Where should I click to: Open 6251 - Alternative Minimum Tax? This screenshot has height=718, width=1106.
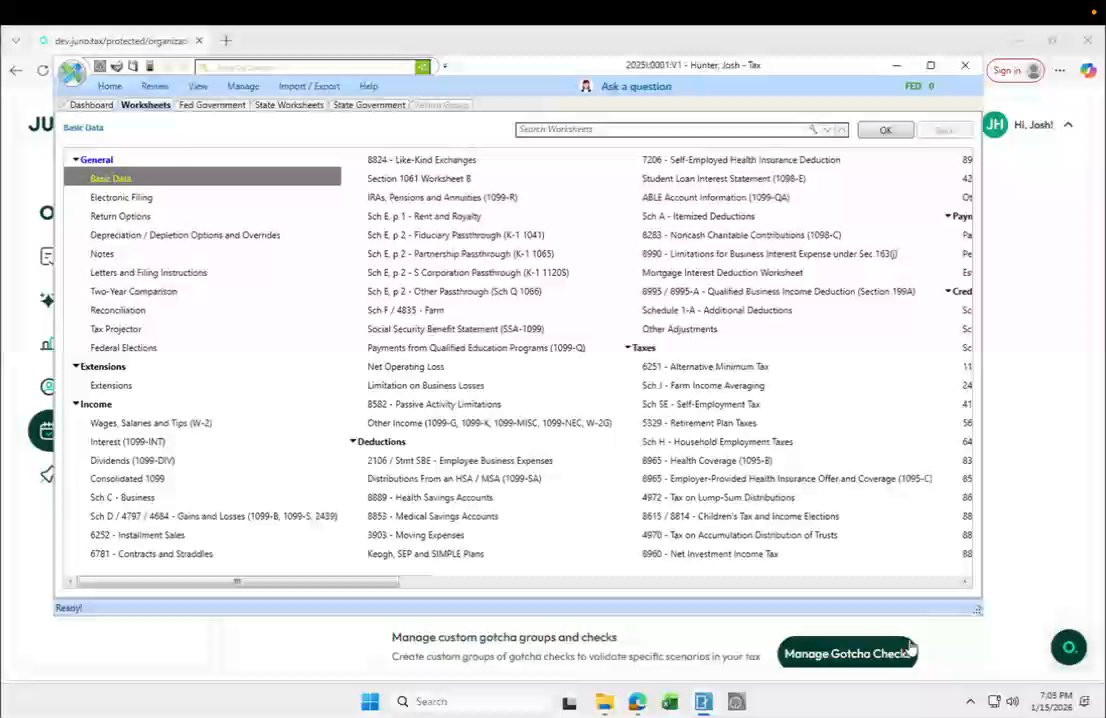(705, 367)
